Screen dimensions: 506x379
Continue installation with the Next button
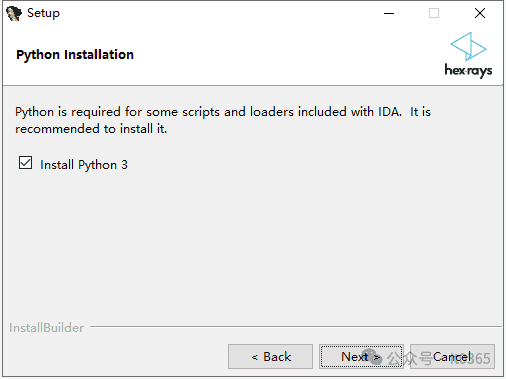pos(361,356)
